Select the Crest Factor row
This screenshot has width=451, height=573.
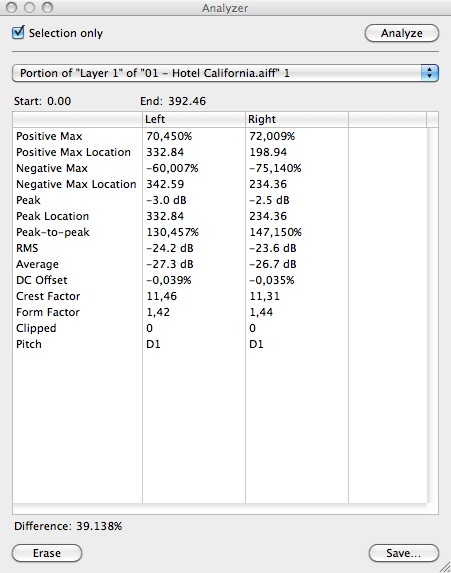point(220,296)
